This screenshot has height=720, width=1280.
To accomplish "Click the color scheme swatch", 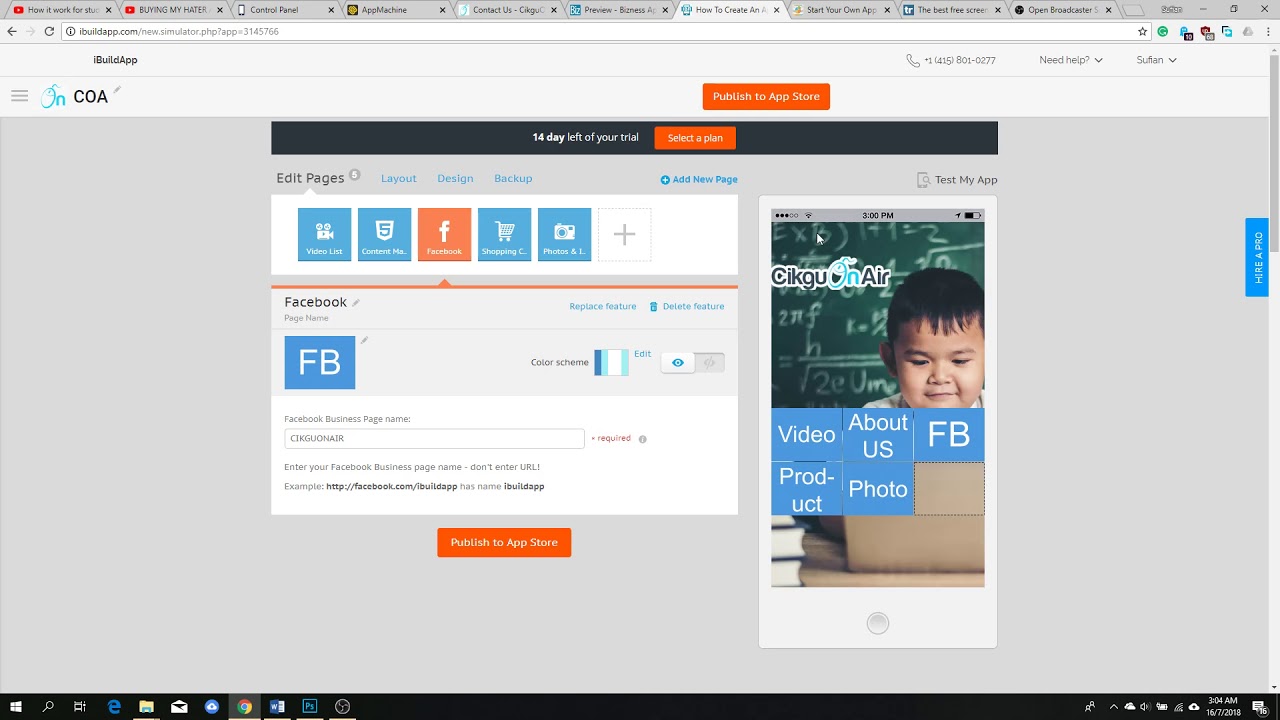I will point(611,362).
